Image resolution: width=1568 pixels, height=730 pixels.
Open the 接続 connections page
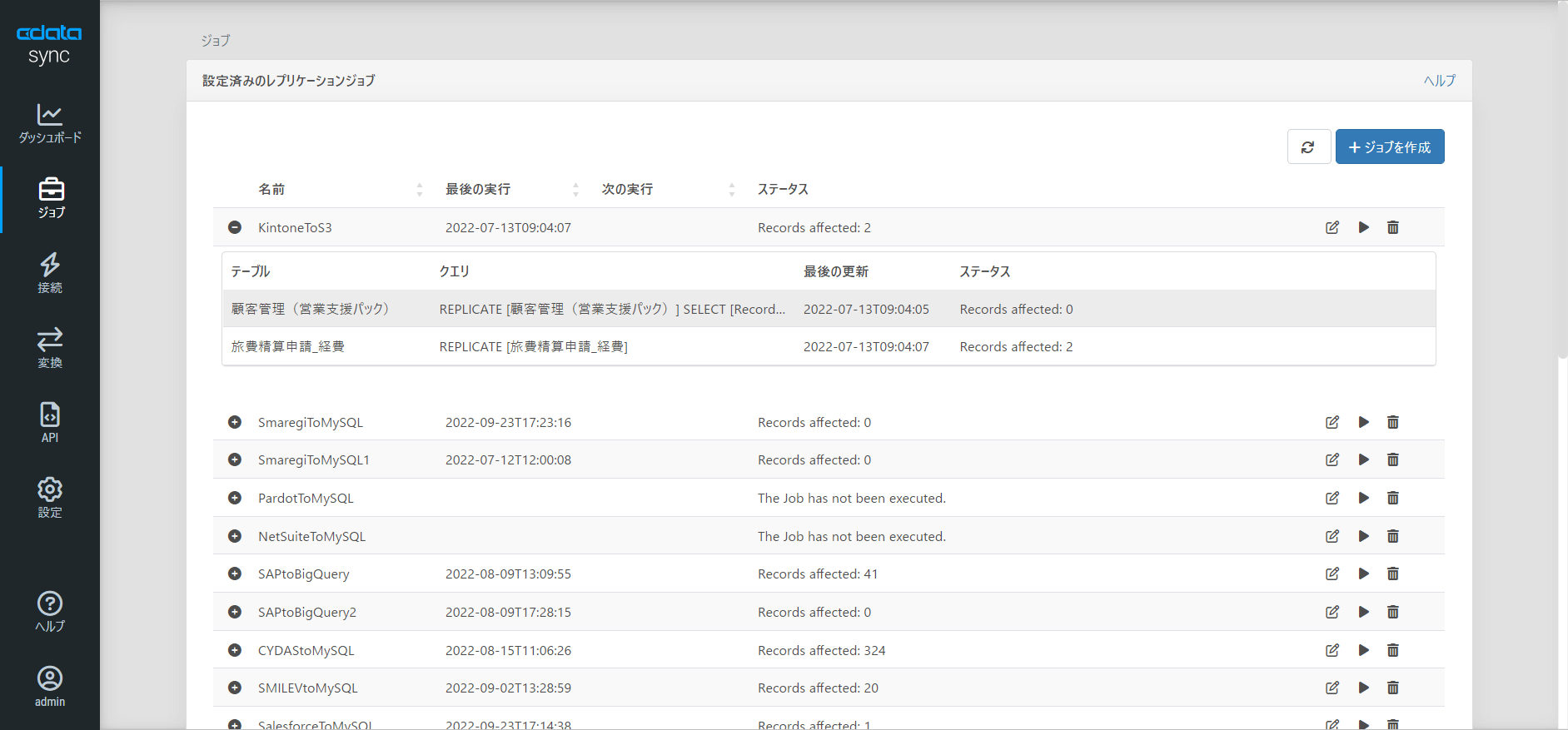50,274
